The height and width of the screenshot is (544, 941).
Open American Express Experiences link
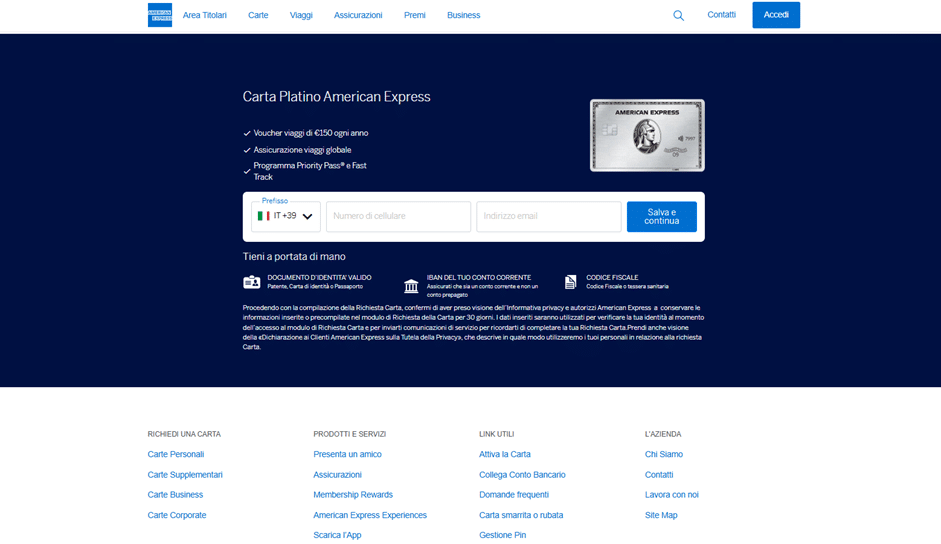(x=370, y=515)
